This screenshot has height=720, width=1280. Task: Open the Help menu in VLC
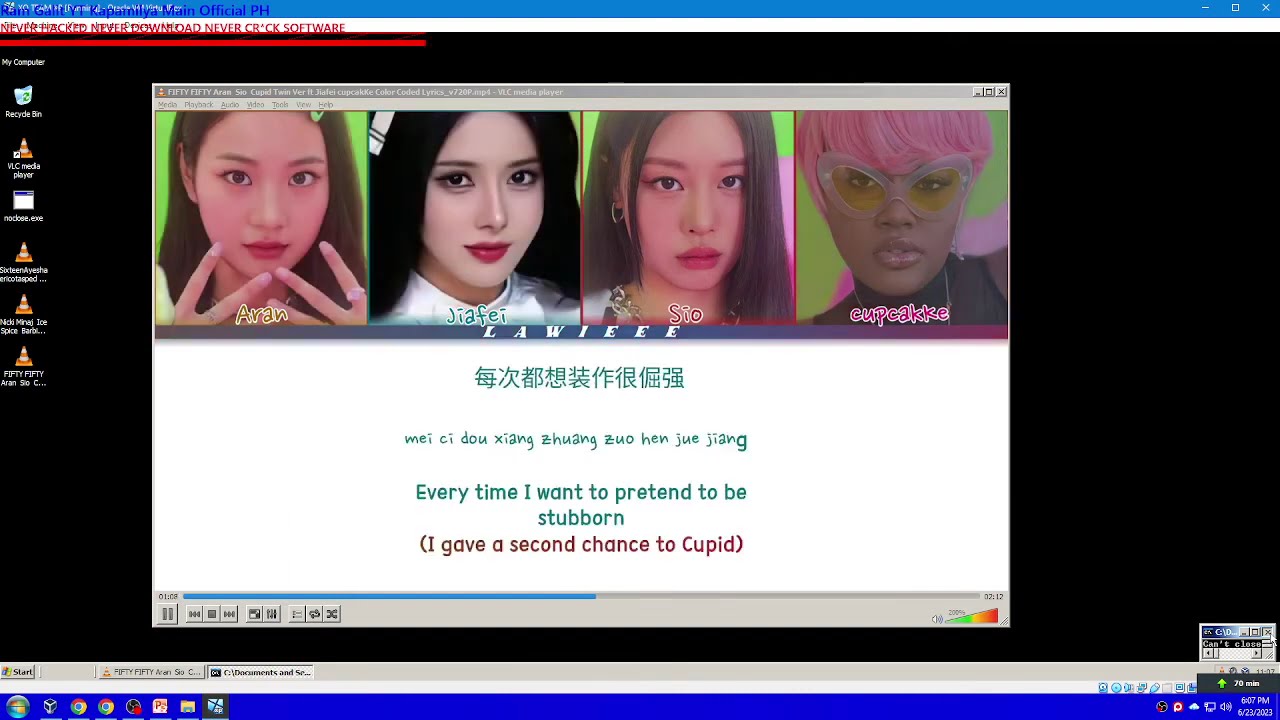click(325, 105)
